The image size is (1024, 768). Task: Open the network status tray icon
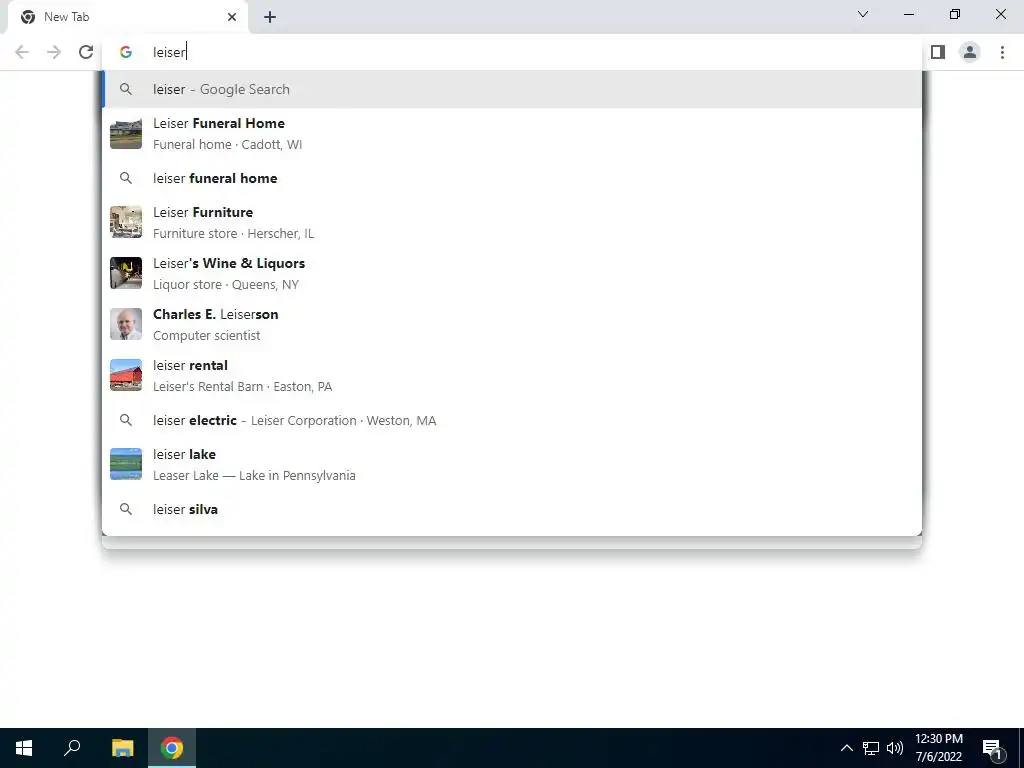click(x=871, y=748)
